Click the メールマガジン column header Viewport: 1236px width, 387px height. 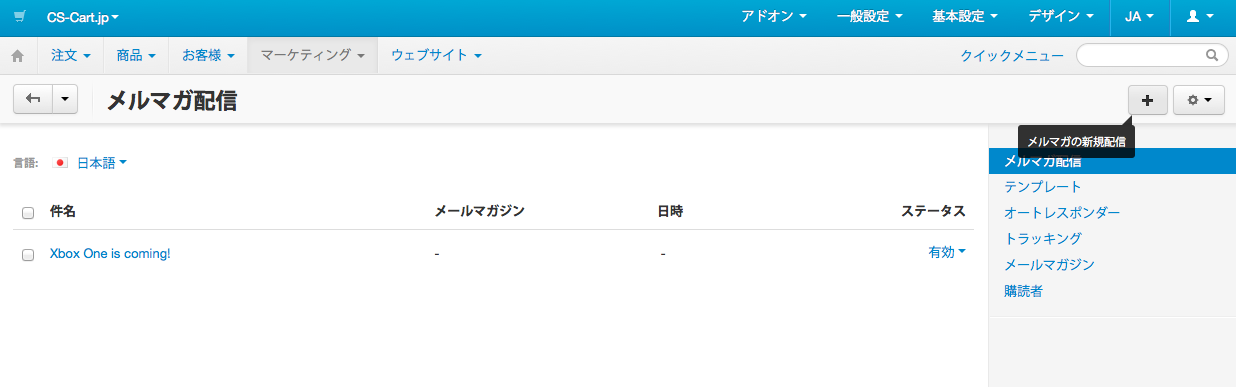(479, 211)
